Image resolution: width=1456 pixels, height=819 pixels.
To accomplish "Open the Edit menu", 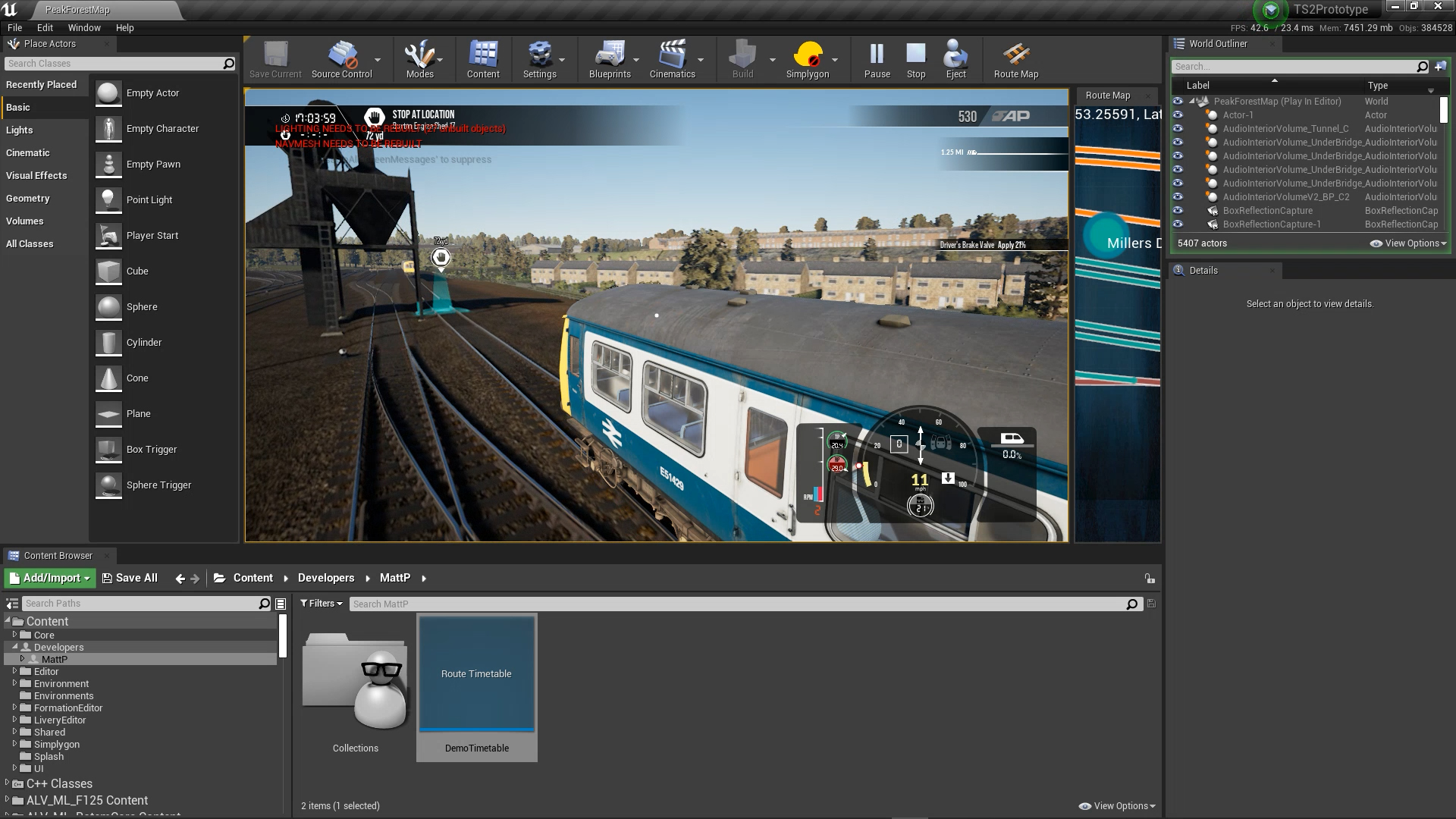I will [x=45, y=27].
